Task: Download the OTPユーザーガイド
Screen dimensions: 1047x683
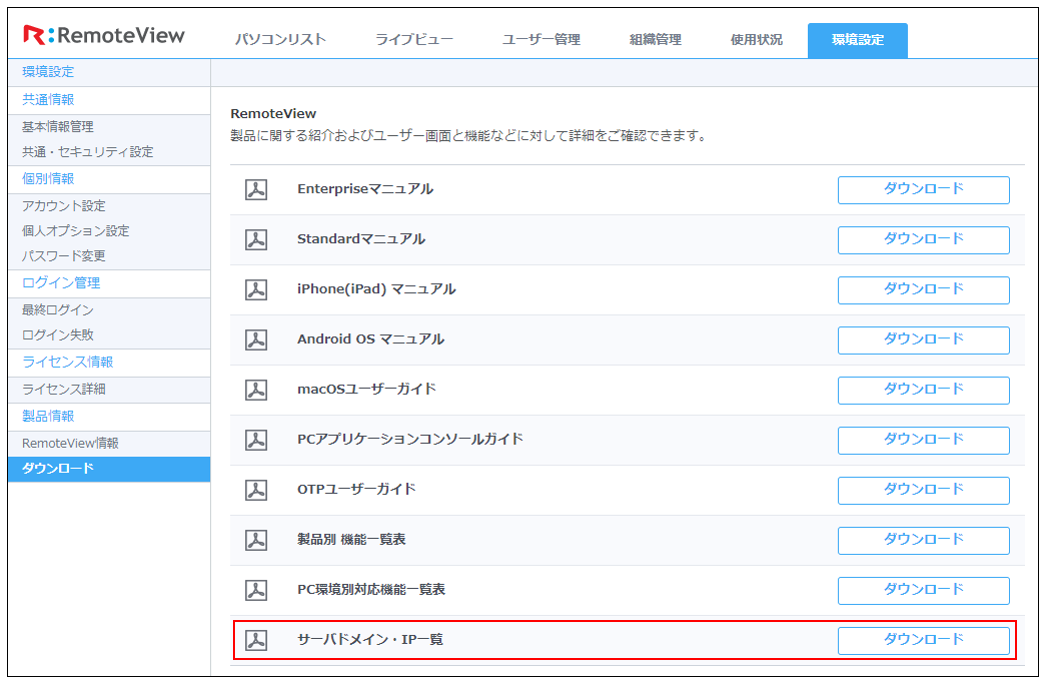Action: [x=923, y=490]
